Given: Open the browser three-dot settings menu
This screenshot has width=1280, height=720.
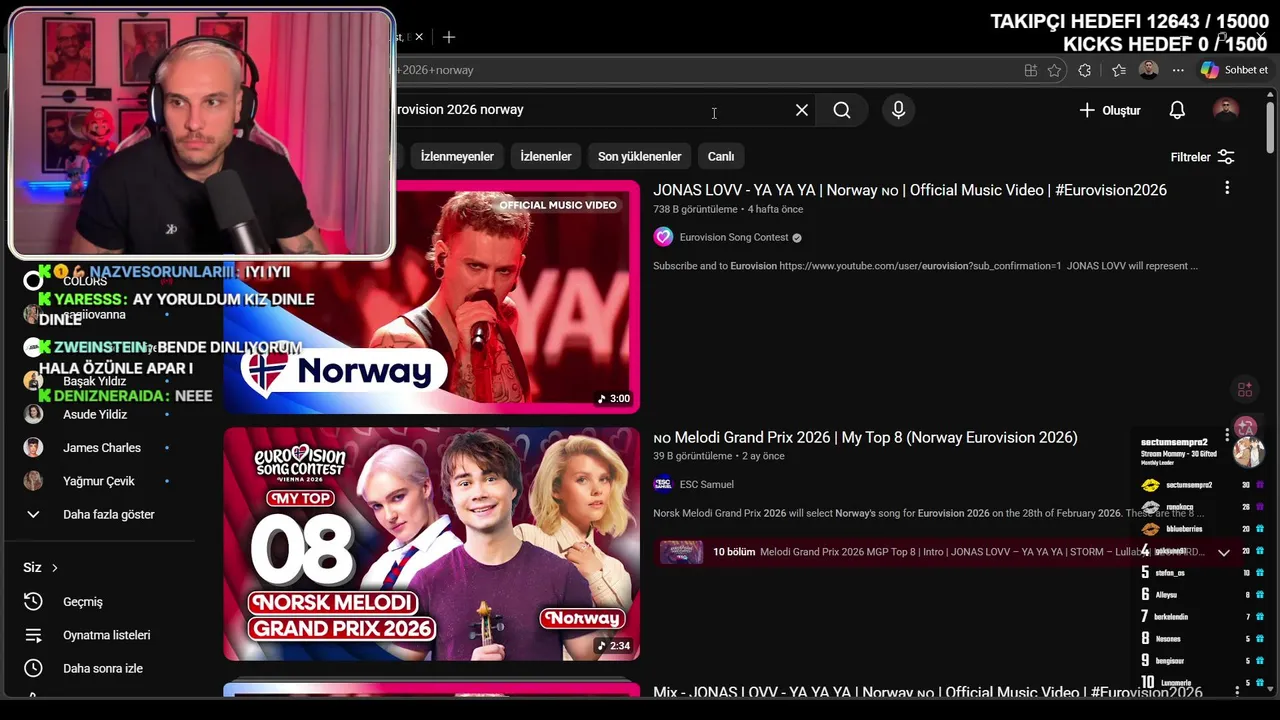Looking at the screenshot, I should click(x=1178, y=70).
